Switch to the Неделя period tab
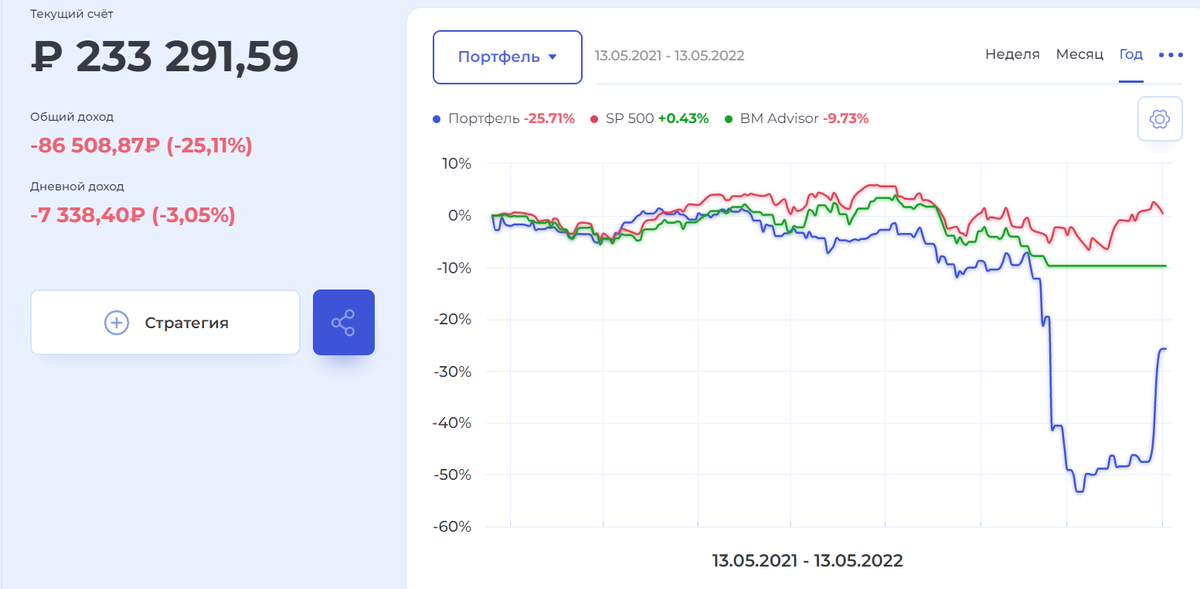1200x589 pixels. tap(1012, 54)
